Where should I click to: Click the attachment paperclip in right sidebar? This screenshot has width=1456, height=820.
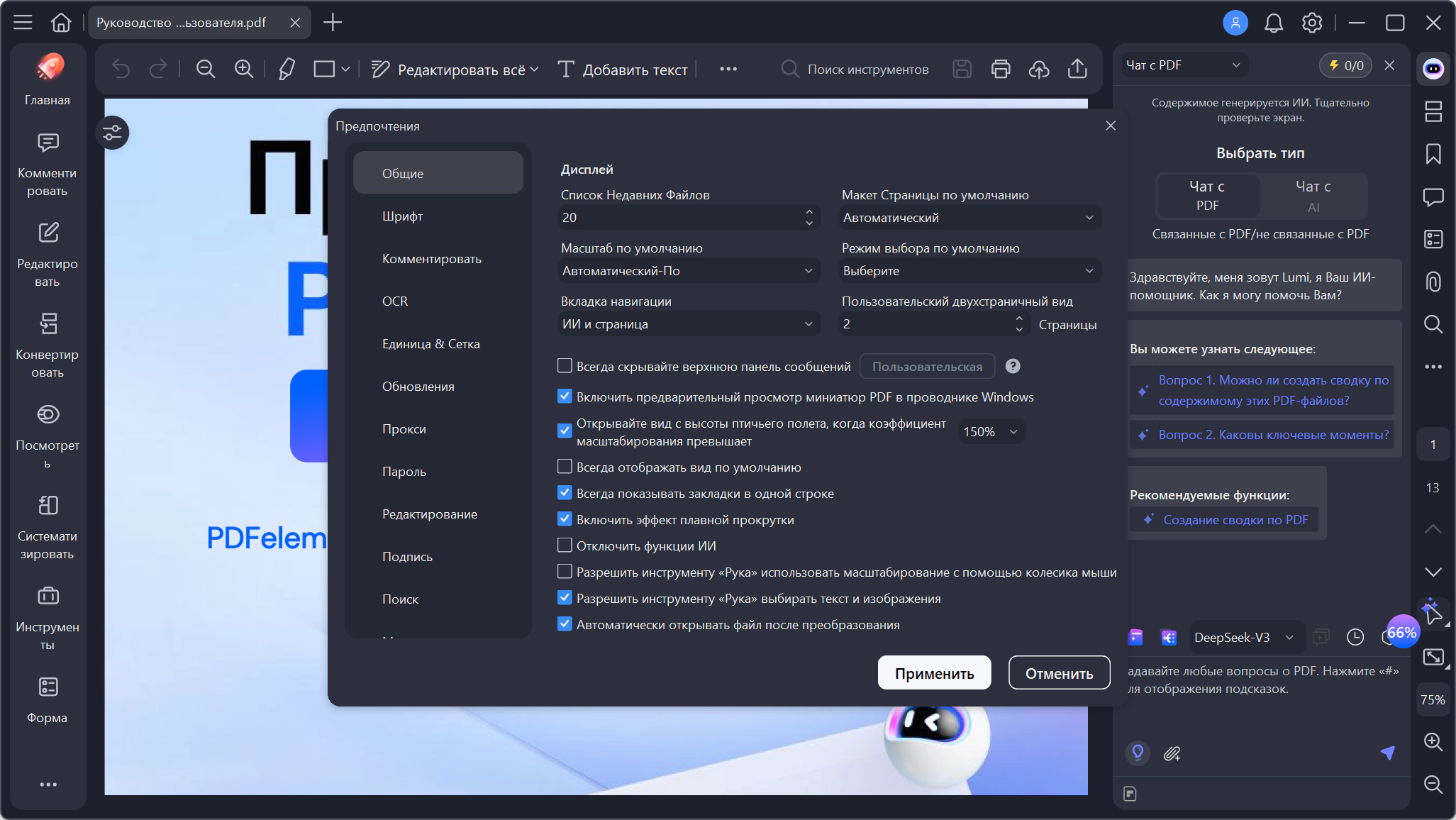(x=1433, y=282)
